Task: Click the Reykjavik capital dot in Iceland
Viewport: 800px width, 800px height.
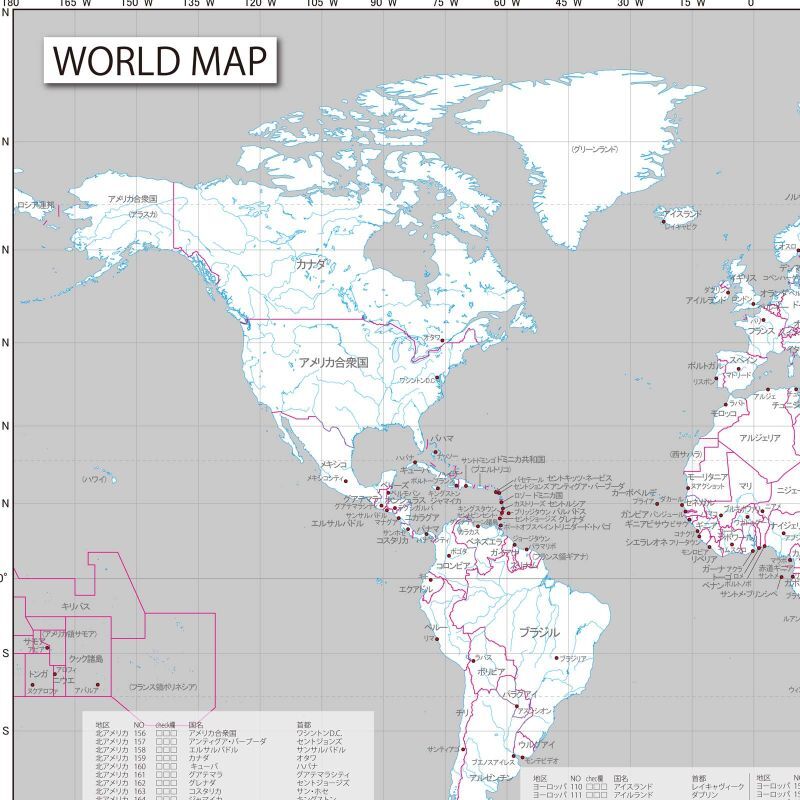Action: [663, 222]
